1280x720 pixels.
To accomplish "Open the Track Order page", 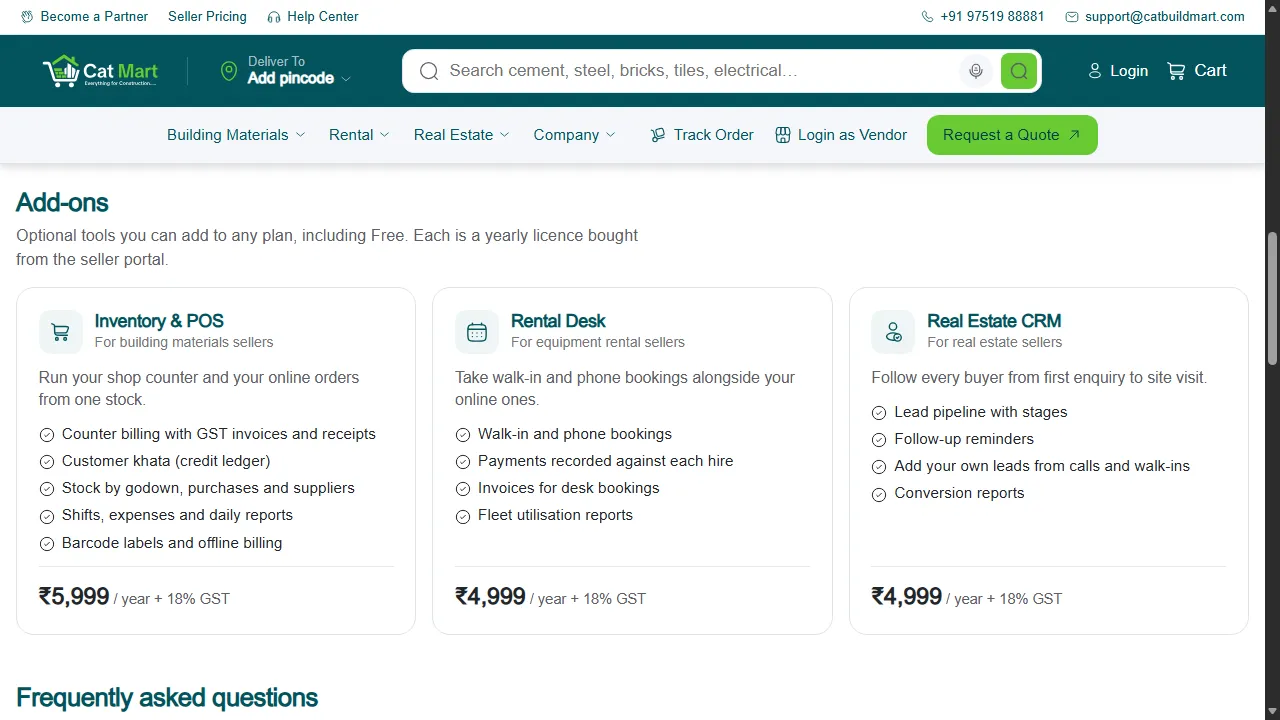I will pyautogui.click(x=702, y=135).
